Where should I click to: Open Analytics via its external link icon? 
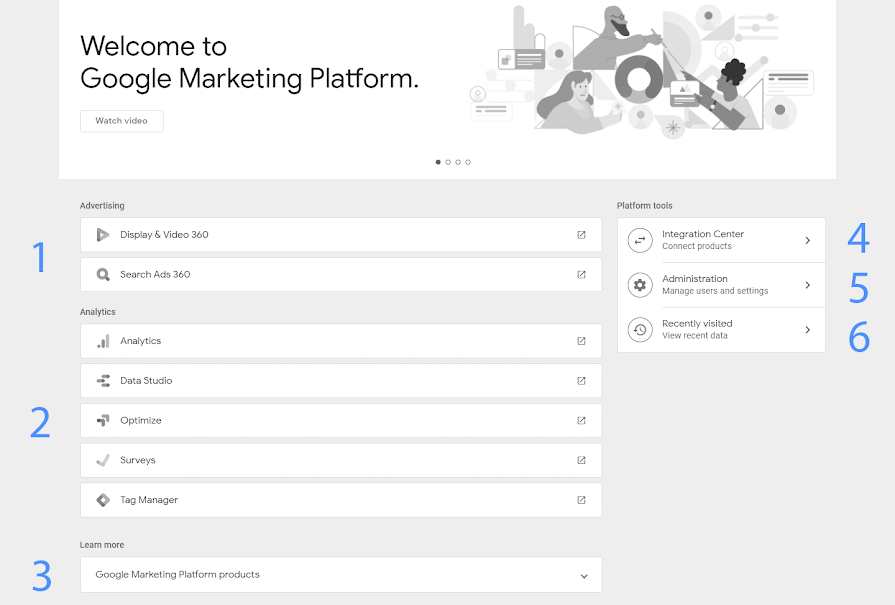581,341
